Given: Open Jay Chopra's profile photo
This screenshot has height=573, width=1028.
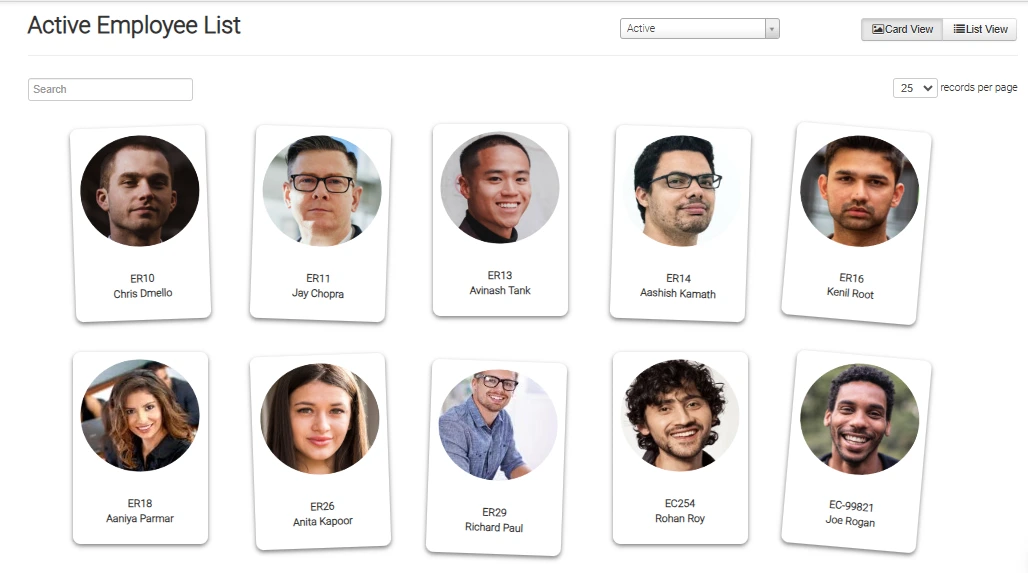Looking at the screenshot, I should [322, 191].
